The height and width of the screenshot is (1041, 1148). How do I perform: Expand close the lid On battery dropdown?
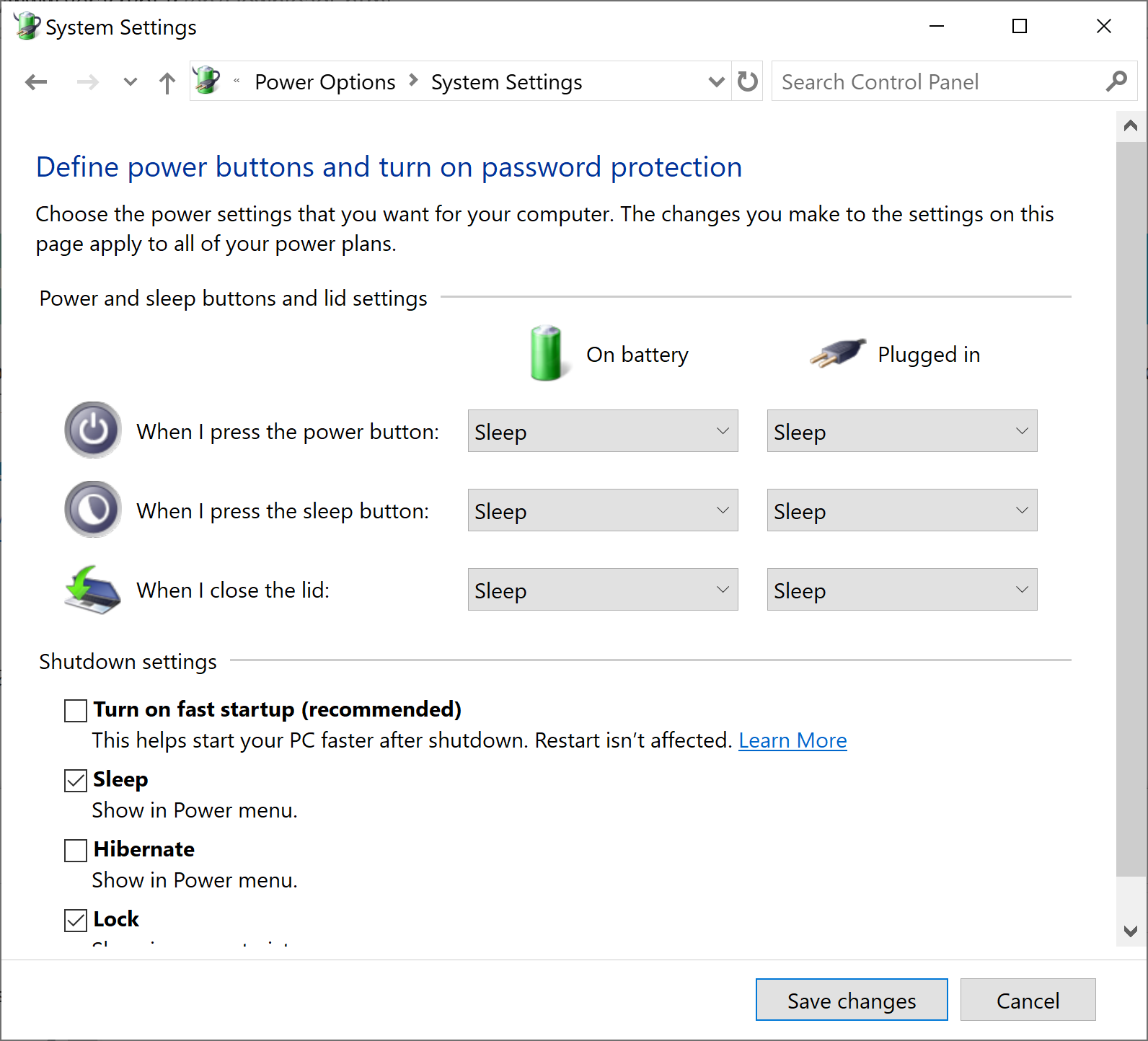coord(602,590)
